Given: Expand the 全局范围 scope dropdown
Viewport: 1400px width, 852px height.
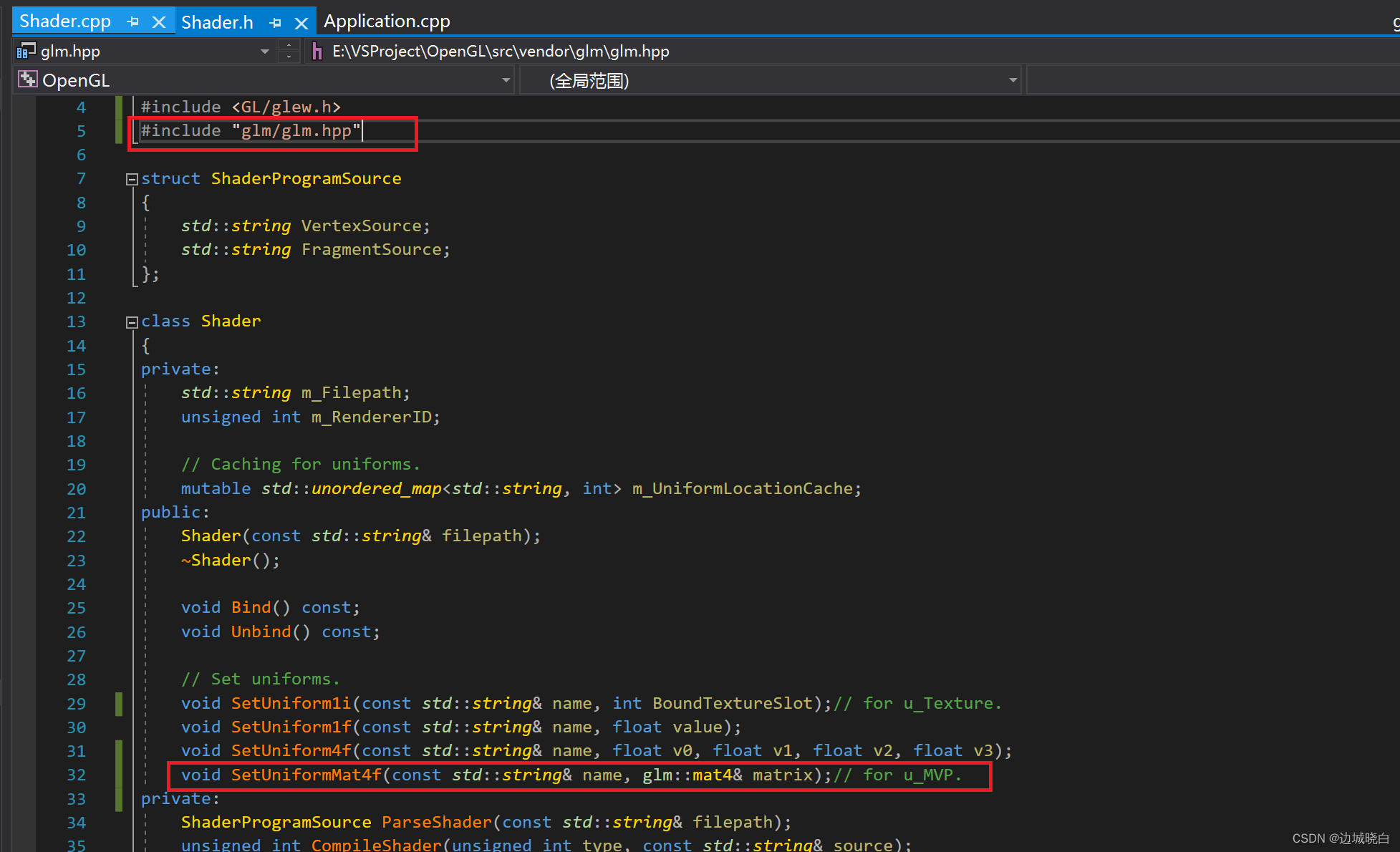Looking at the screenshot, I should pyautogui.click(x=1013, y=80).
